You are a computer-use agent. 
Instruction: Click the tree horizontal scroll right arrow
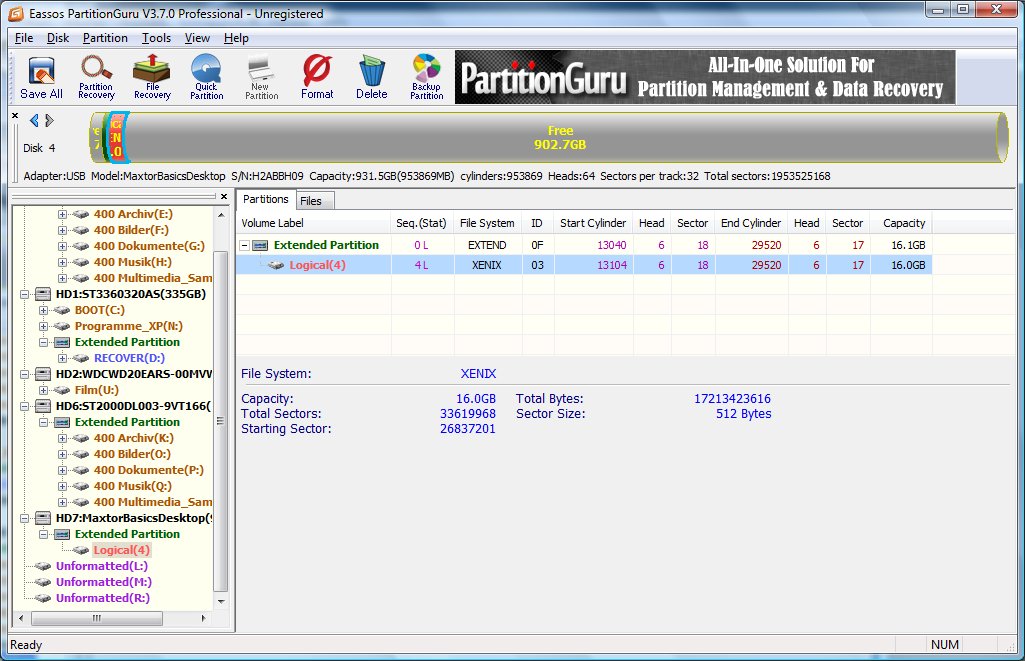pyautogui.click(x=203, y=618)
